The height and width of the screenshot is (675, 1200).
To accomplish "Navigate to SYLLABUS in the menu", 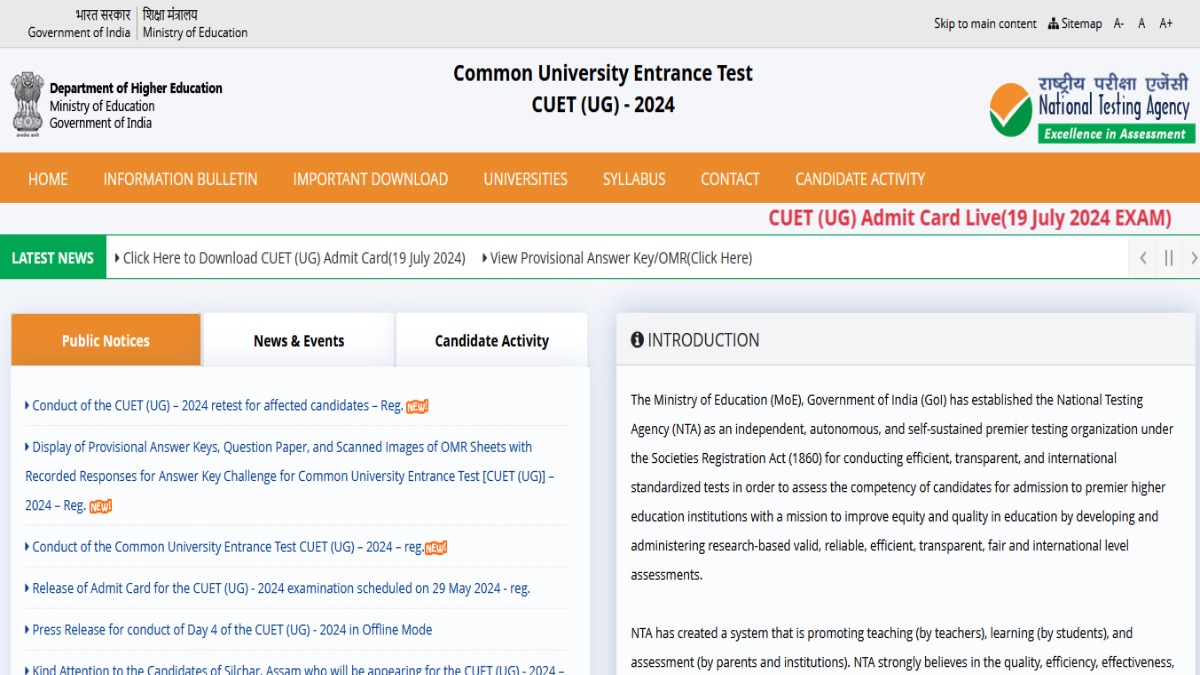I will click(633, 179).
